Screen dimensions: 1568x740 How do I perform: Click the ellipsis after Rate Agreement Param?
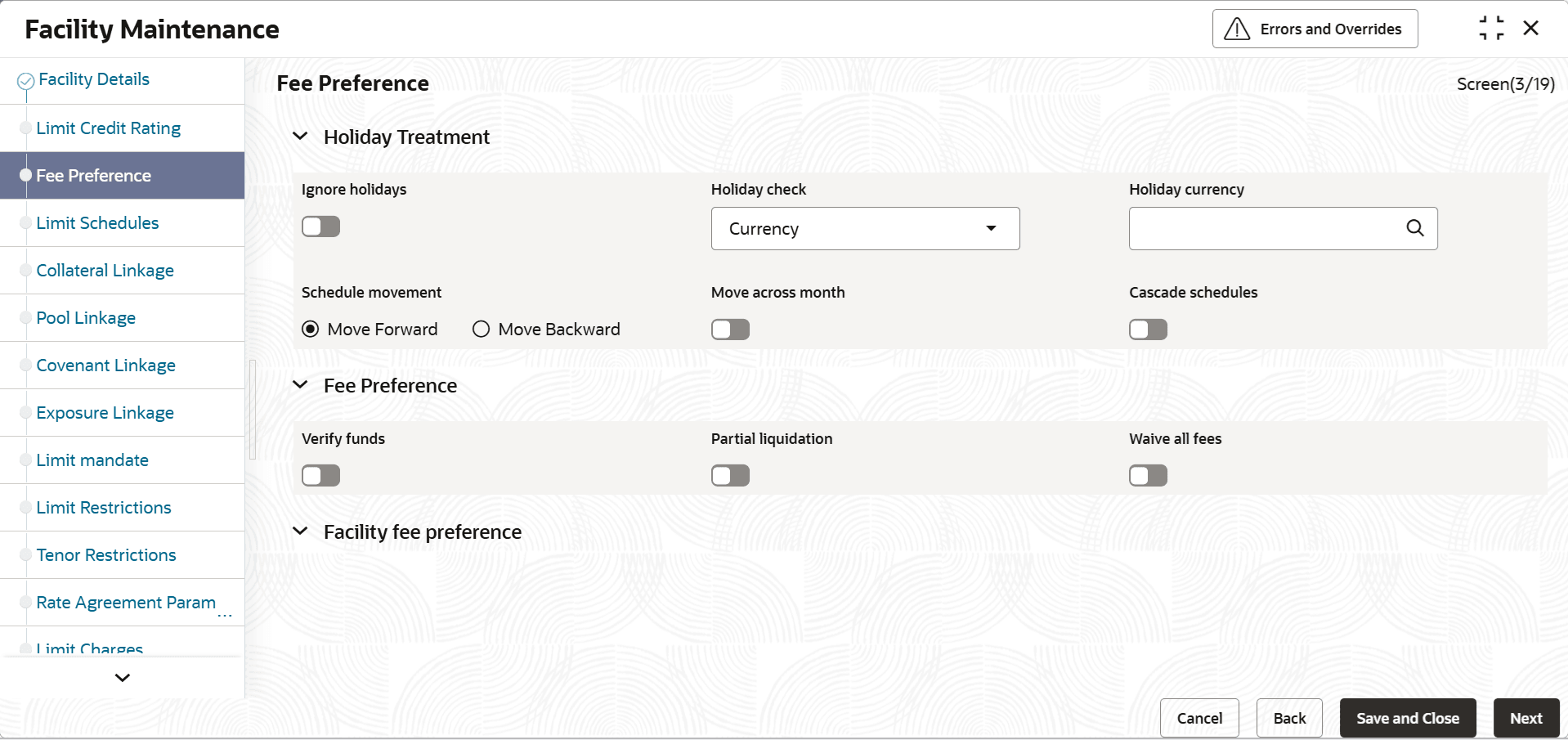point(225,615)
